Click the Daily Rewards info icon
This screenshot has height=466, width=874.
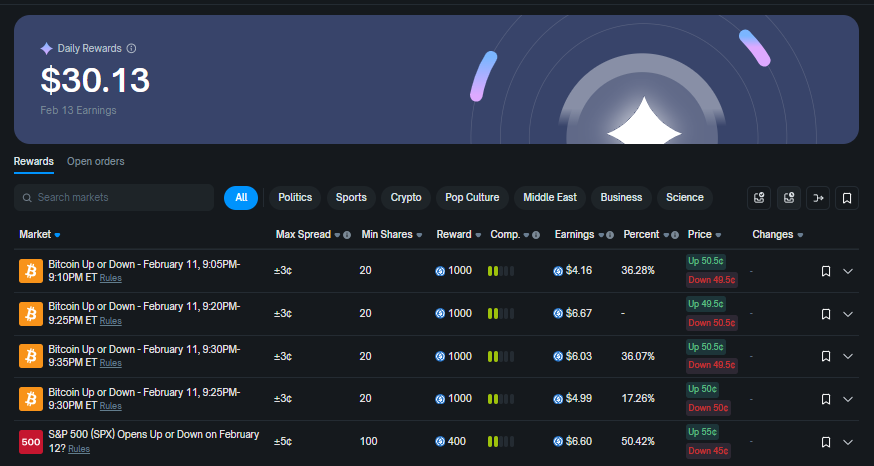click(132, 48)
